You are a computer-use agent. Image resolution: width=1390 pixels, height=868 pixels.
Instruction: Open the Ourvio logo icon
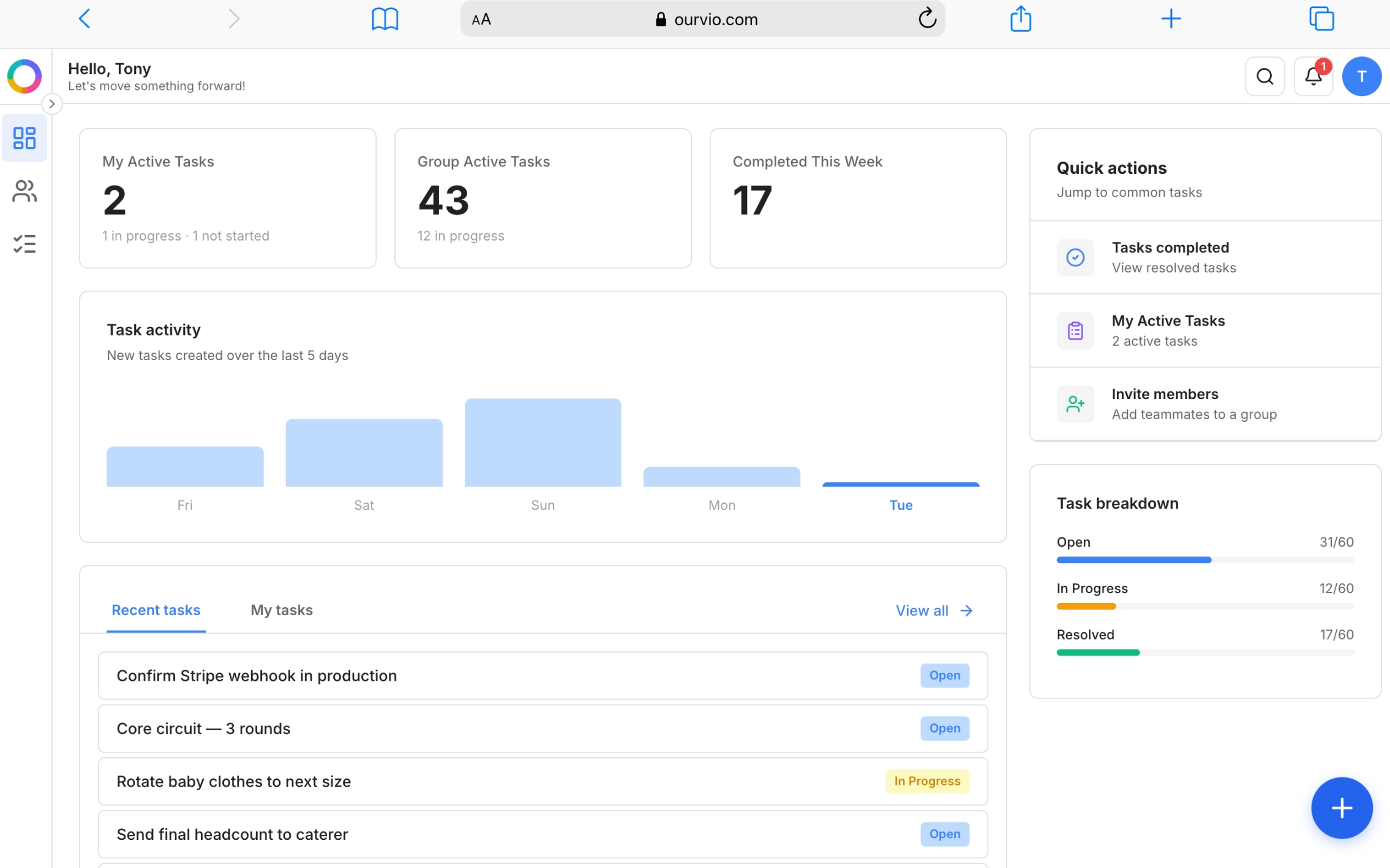pyautogui.click(x=24, y=76)
